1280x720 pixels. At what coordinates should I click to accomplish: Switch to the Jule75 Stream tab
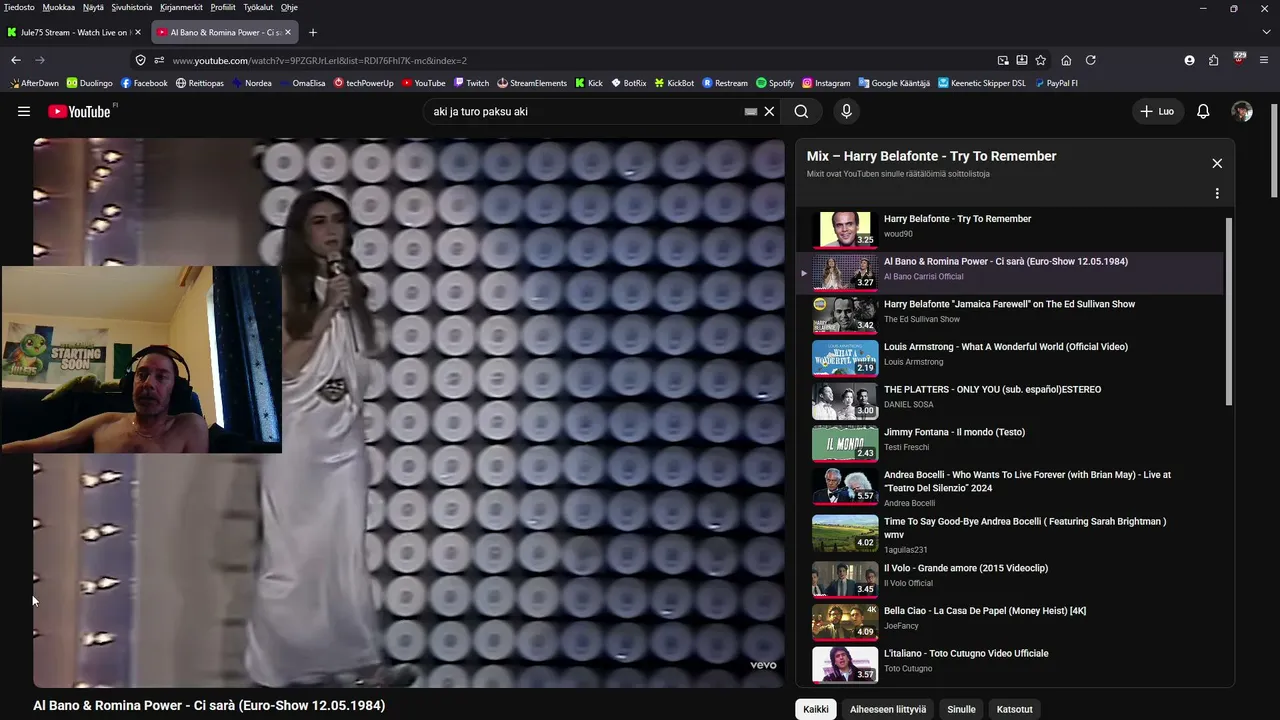(74, 32)
